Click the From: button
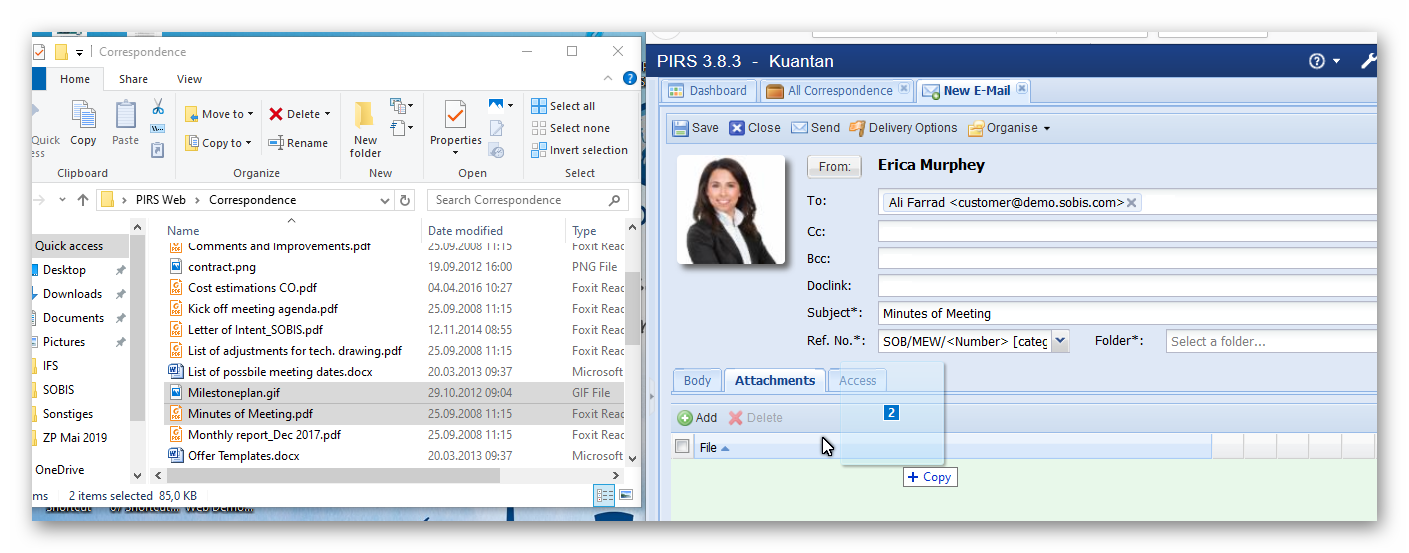The width and height of the screenshot is (1409, 553). point(834,167)
